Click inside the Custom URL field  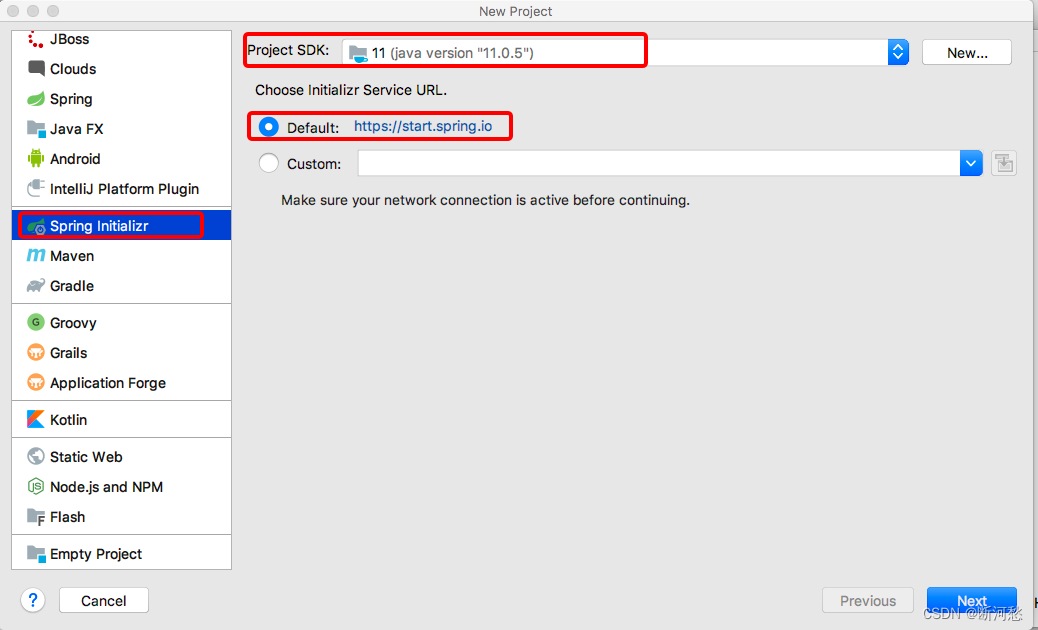click(x=650, y=162)
